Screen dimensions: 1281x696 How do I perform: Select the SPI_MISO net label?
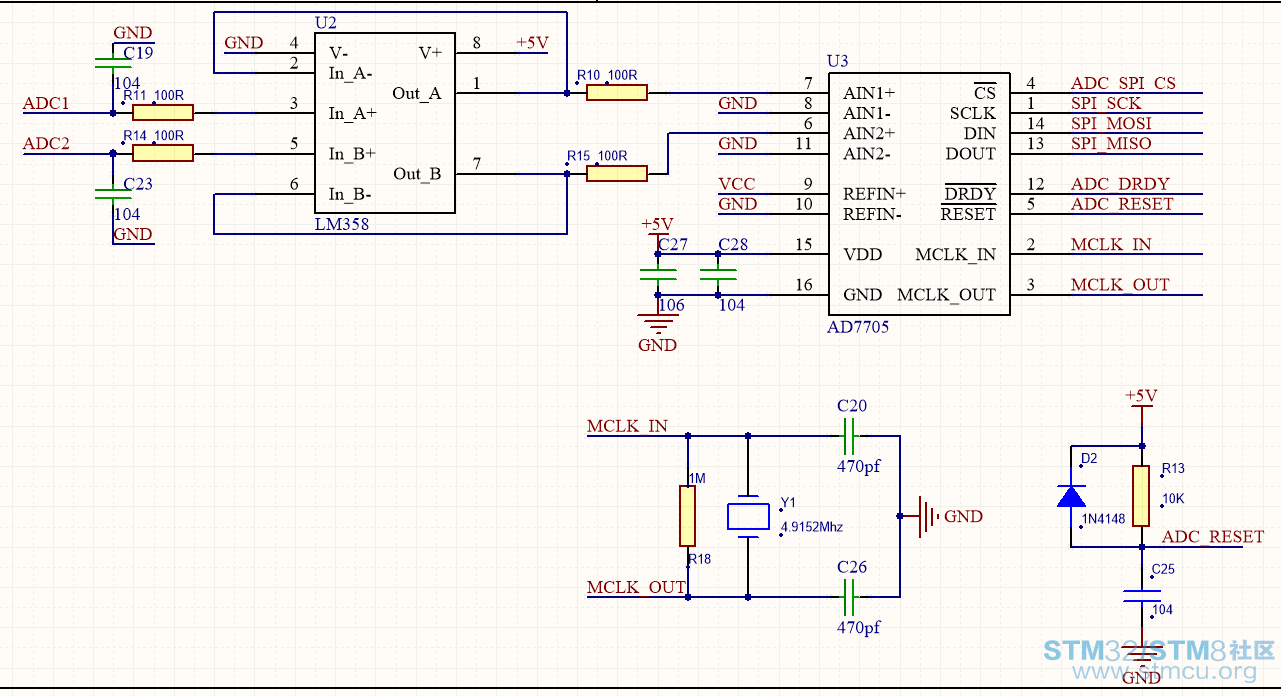(x=1111, y=143)
